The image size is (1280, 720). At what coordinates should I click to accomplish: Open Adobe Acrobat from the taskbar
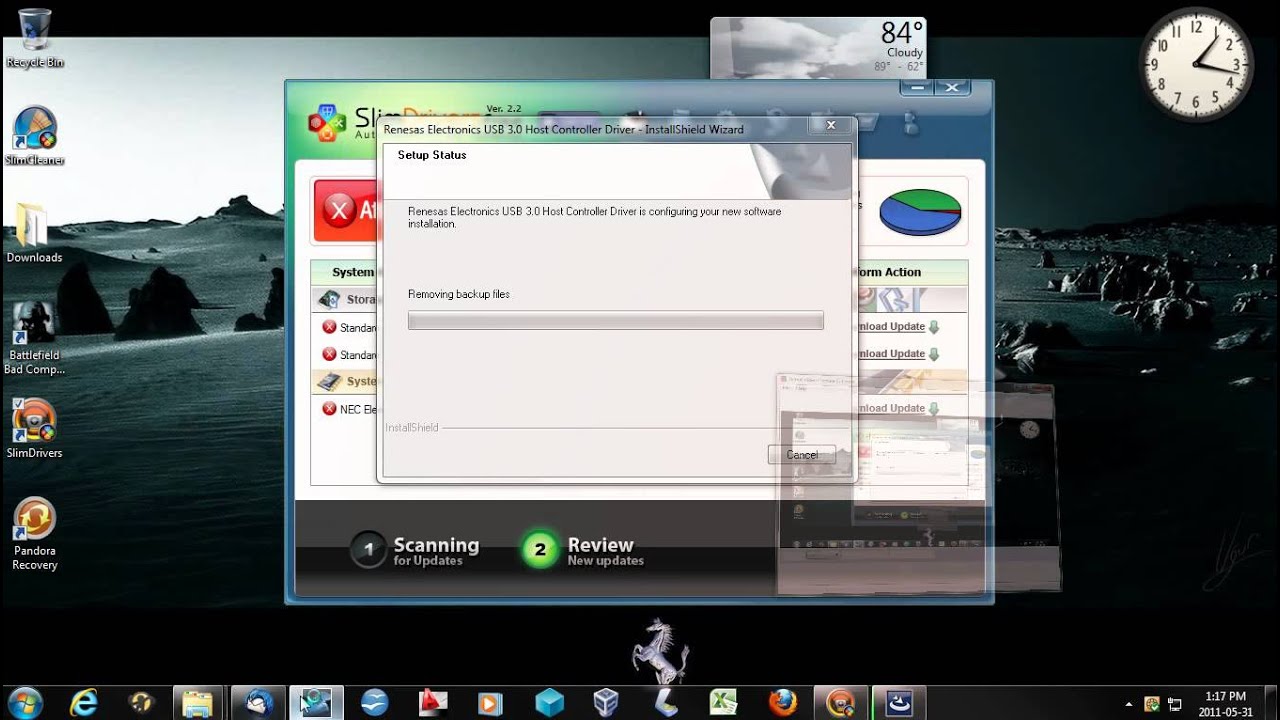point(433,702)
